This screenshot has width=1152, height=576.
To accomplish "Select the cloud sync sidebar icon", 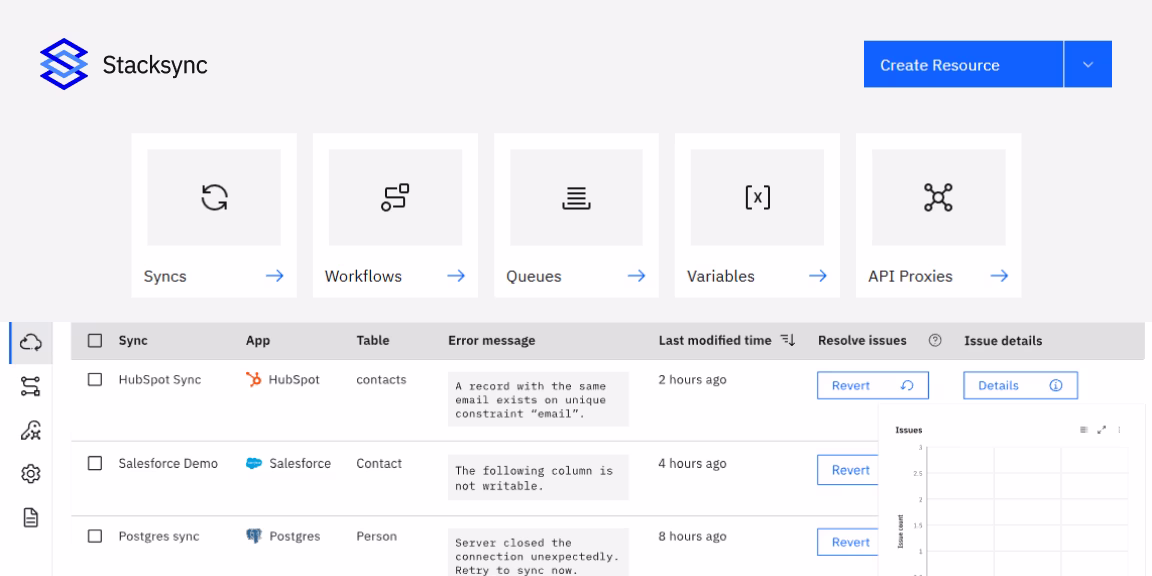I will pos(31,342).
